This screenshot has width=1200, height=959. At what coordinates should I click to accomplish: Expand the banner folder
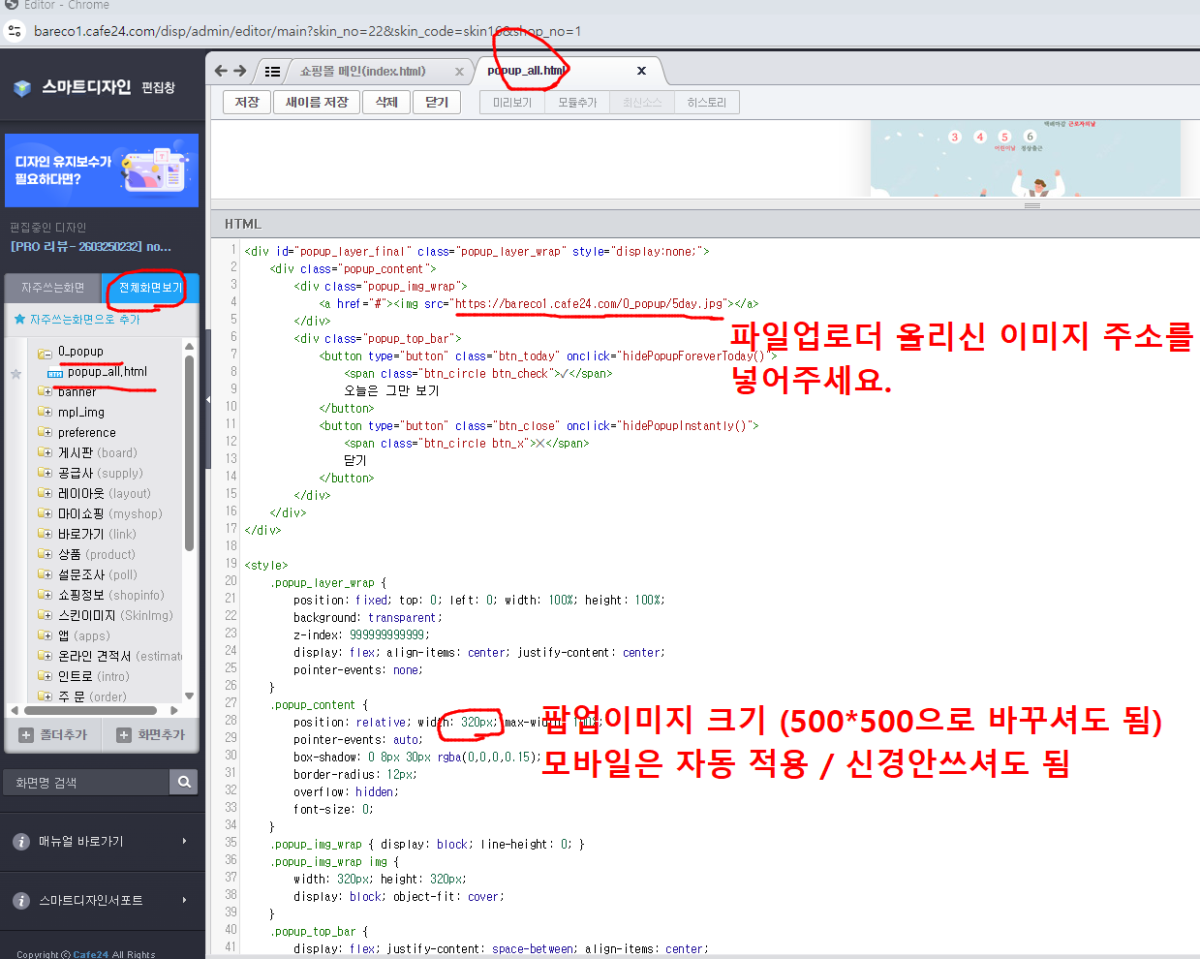45,392
